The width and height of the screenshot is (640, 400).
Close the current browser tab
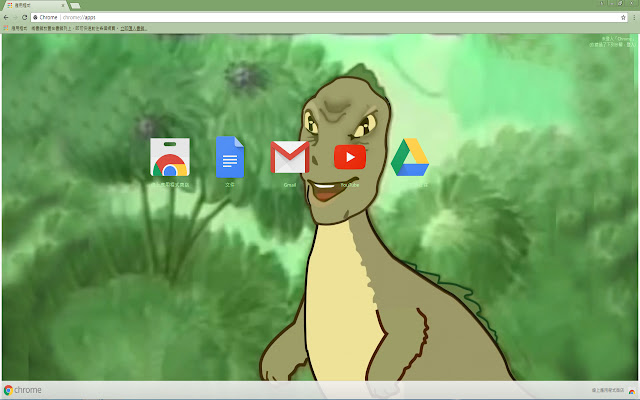tap(63, 5)
